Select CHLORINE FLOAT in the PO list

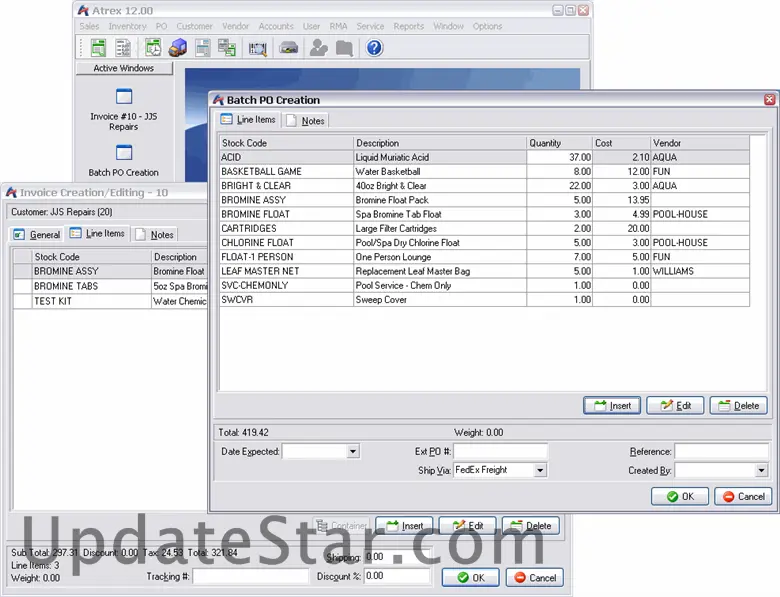click(485, 243)
